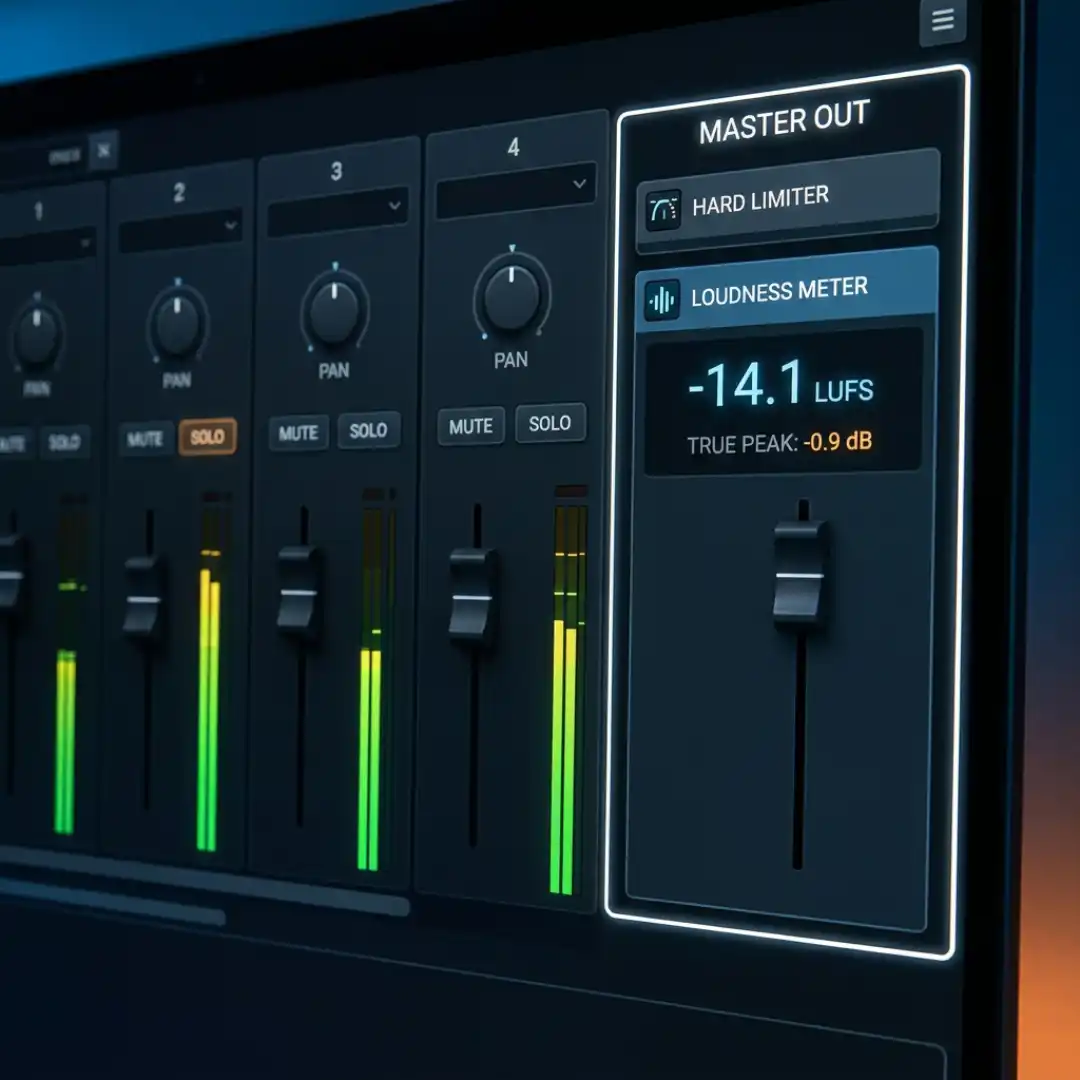Click the channel 3 level meter
This screenshot has height=1080, width=1080.
tap(375, 681)
